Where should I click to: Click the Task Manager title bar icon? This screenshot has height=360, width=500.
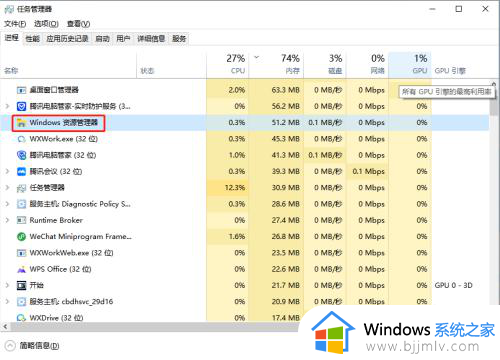9,9
